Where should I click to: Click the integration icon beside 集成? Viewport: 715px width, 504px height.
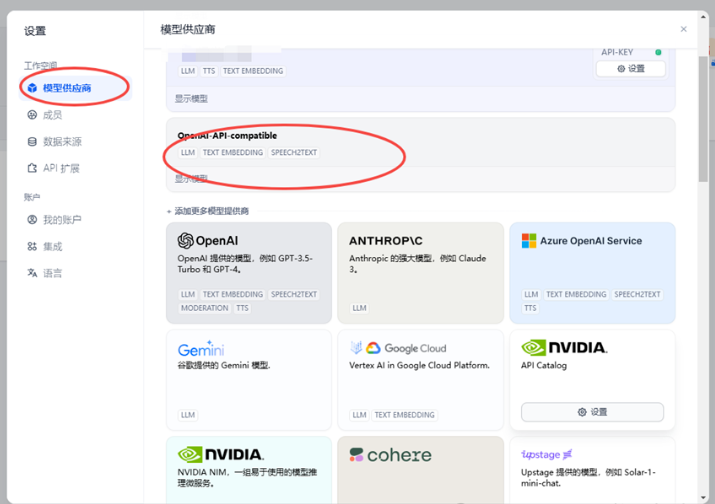32,247
